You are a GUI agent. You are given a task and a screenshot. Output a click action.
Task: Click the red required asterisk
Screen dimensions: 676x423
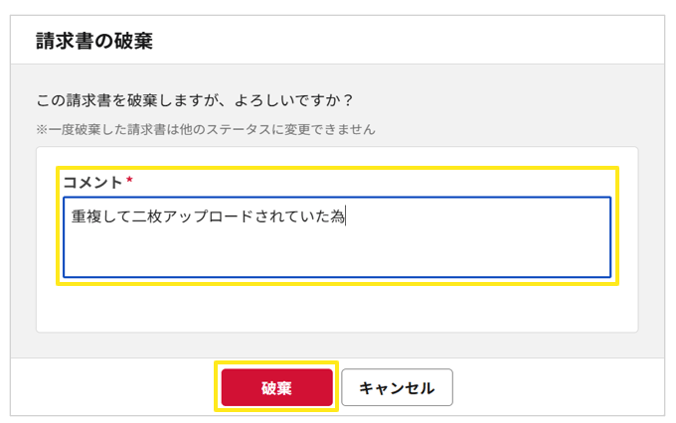tap(129, 181)
